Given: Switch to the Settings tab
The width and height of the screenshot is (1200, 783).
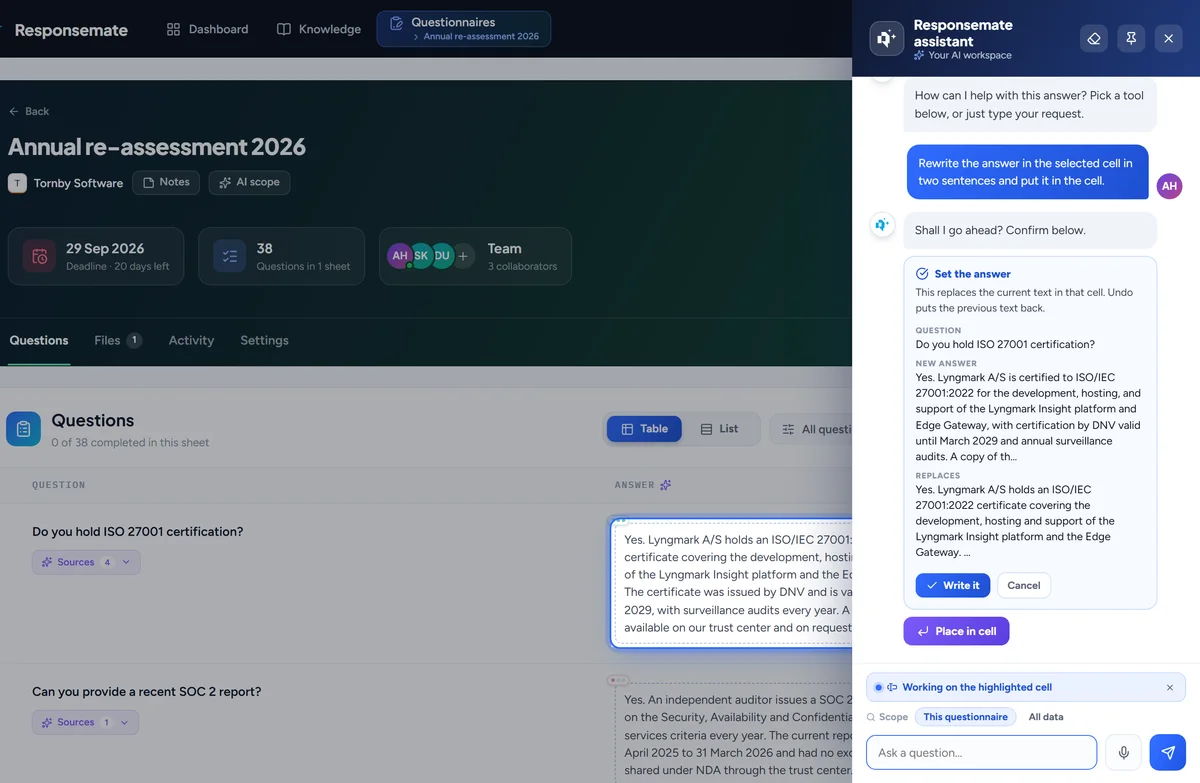Looking at the screenshot, I should click(x=264, y=340).
